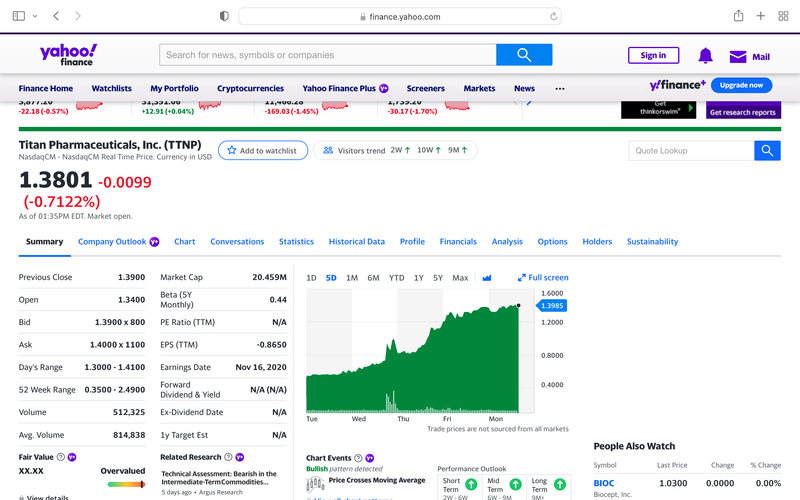Advance the market ticker with next arrow
The width and height of the screenshot is (800, 500).
pyautogui.click(x=529, y=102)
